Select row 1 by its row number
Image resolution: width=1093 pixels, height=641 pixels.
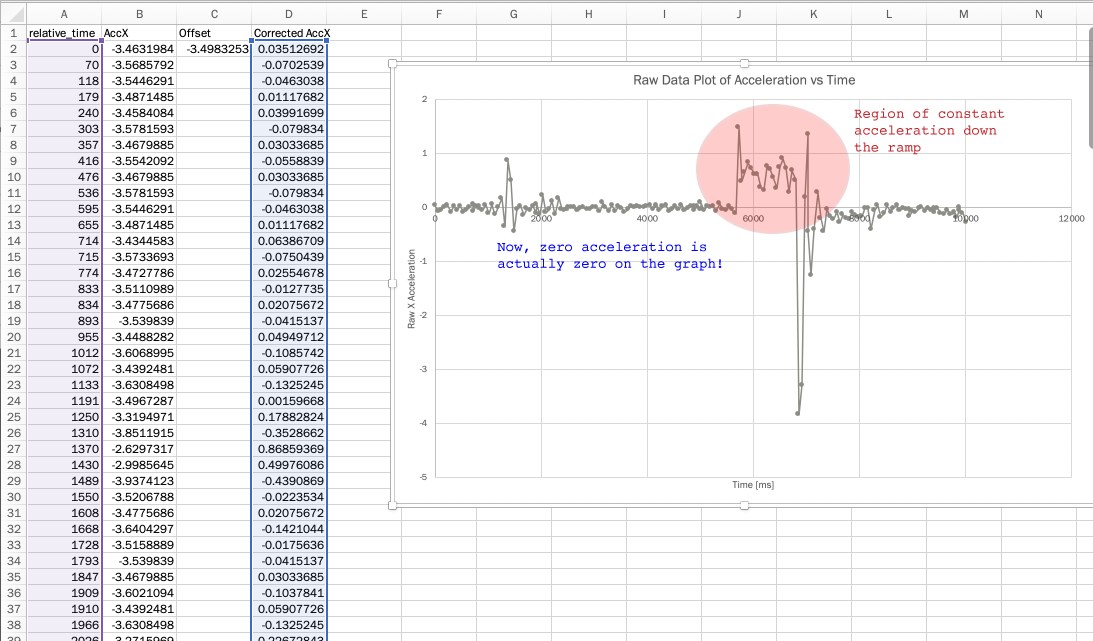pyautogui.click(x=13, y=33)
